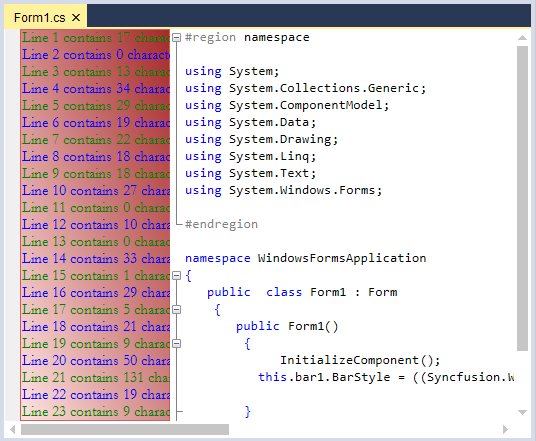536x441 pixels.
Task: Click 'using System.Drawing;' line
Action: [x=262, y=139]
